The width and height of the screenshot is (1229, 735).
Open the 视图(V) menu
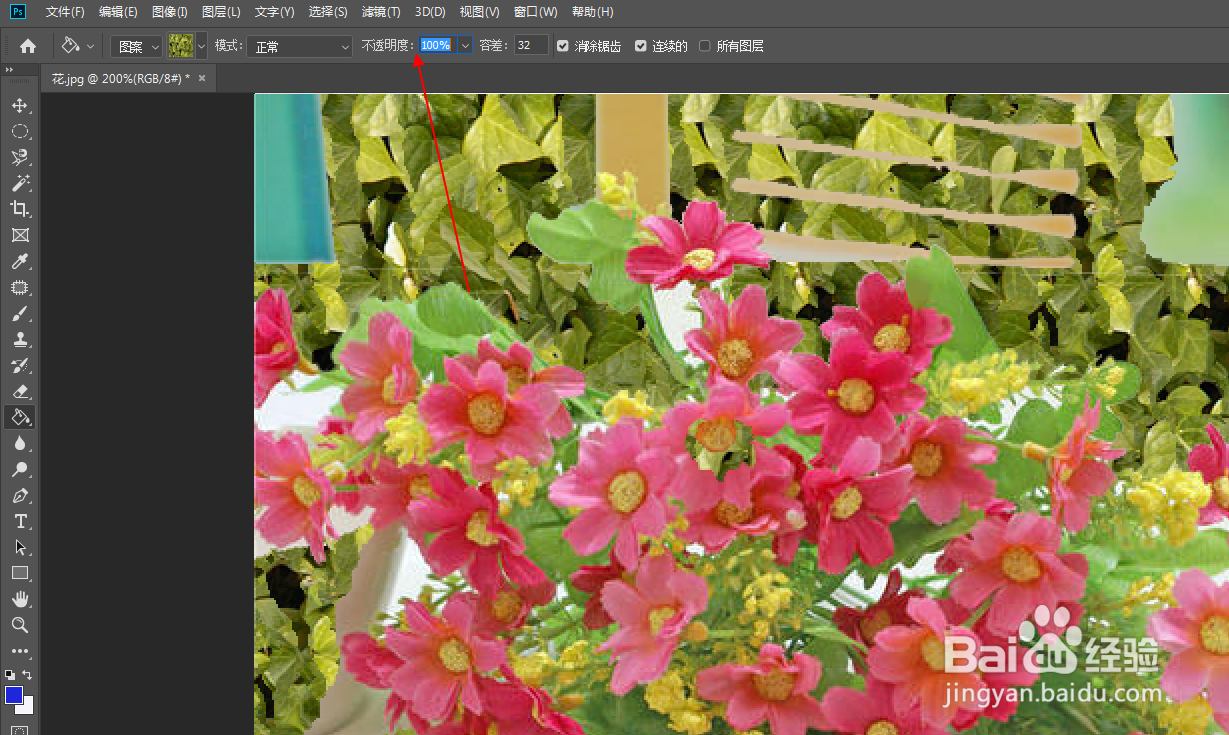tap(480, 12)
